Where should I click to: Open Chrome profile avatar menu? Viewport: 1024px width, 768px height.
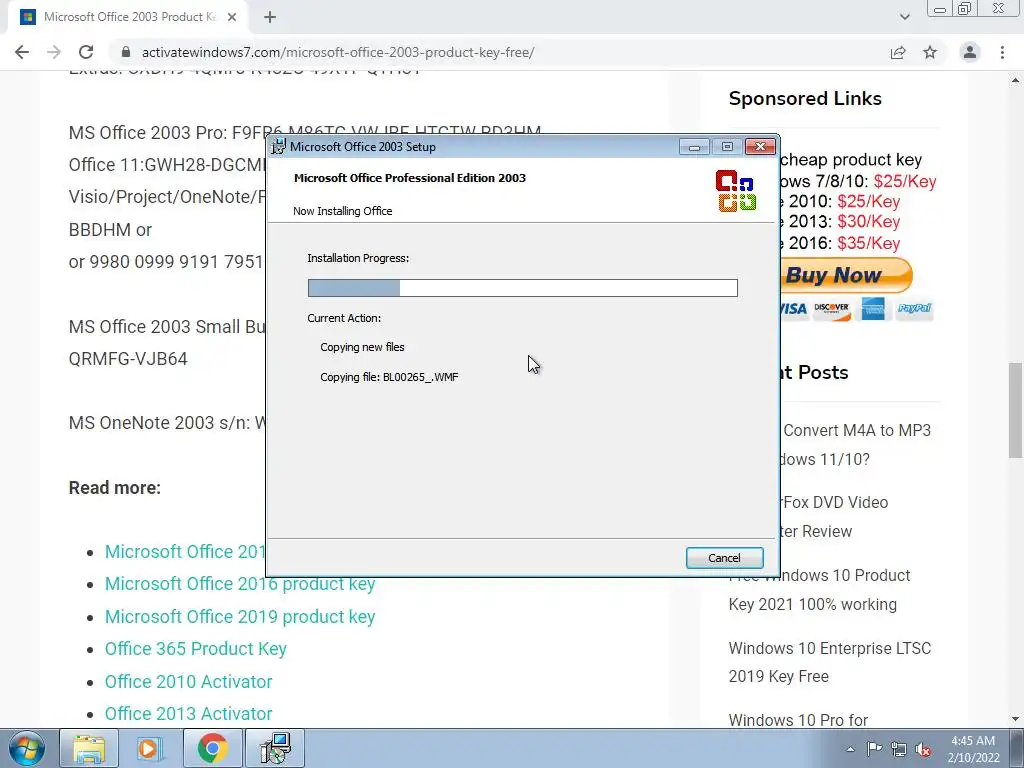970,52
